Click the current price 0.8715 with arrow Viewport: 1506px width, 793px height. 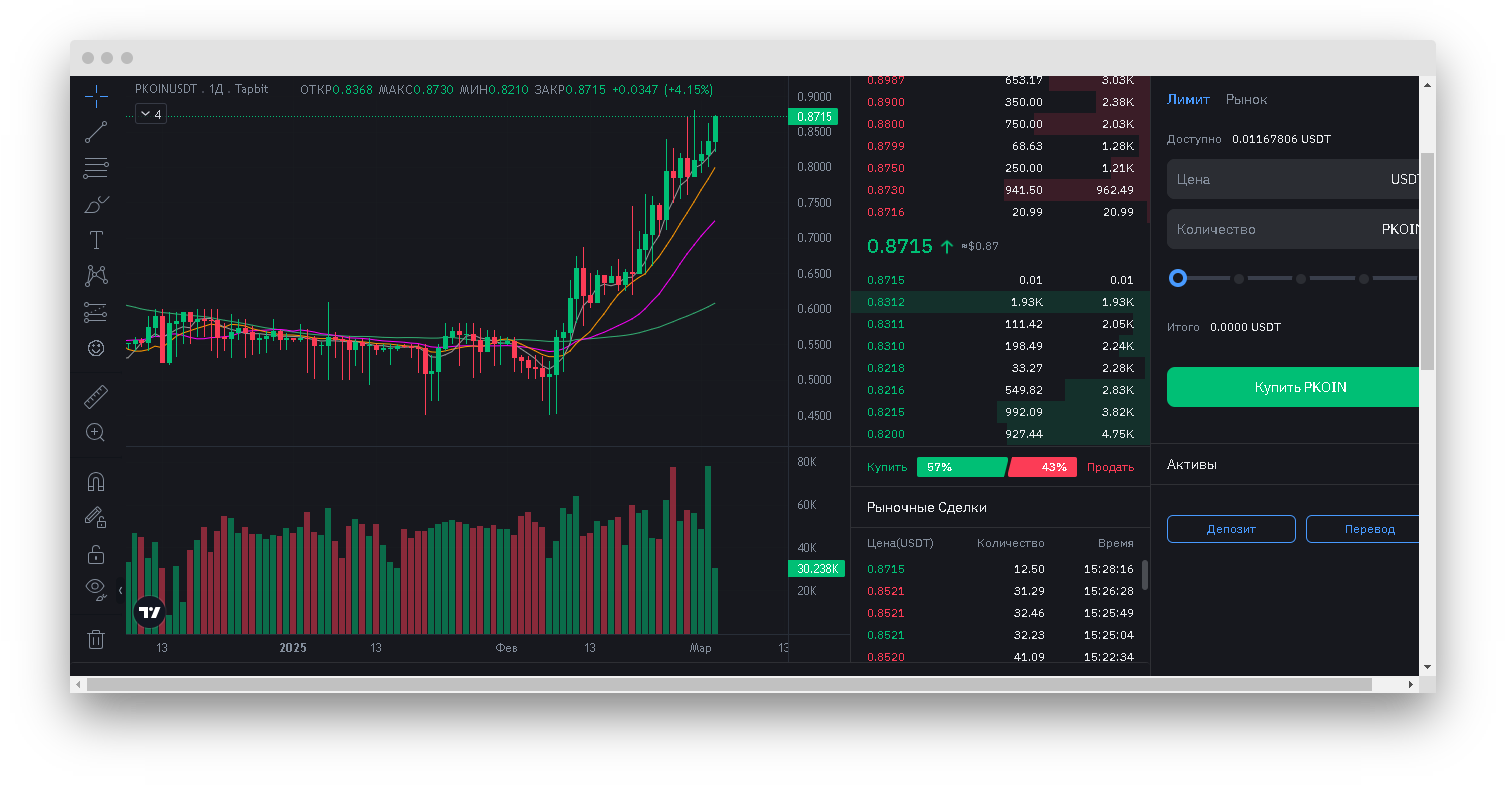[910, 246]
